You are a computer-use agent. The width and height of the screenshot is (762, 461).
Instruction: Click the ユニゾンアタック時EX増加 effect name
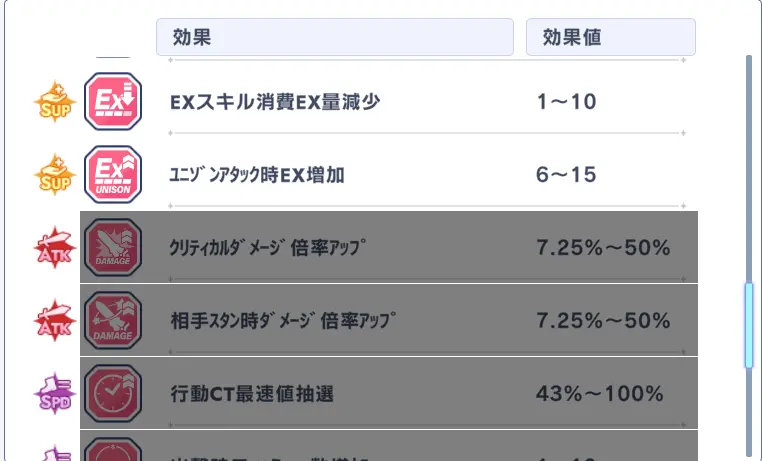(x=257, y=175)
